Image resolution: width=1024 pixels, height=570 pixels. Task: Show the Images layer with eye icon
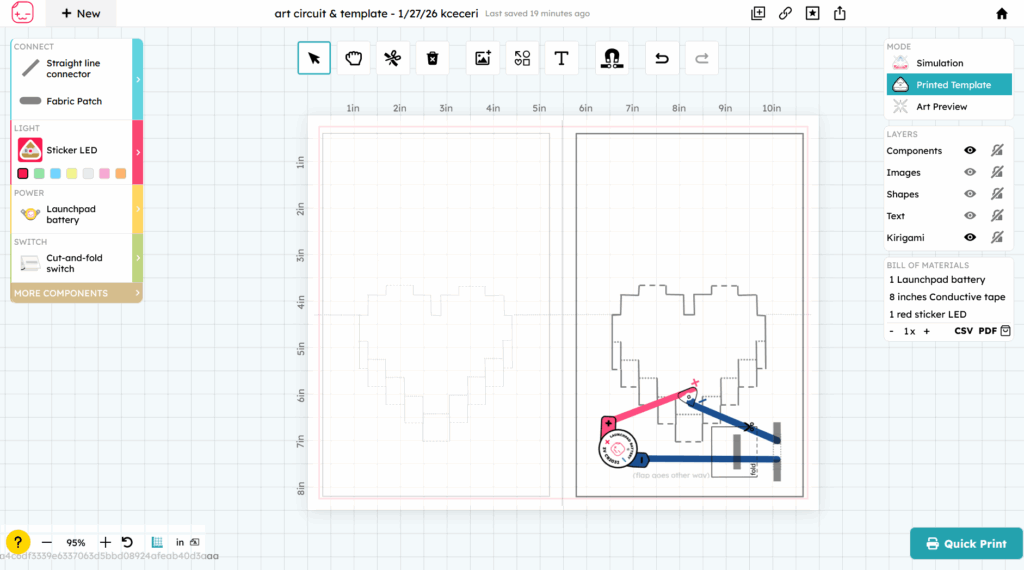click(969, 172)
